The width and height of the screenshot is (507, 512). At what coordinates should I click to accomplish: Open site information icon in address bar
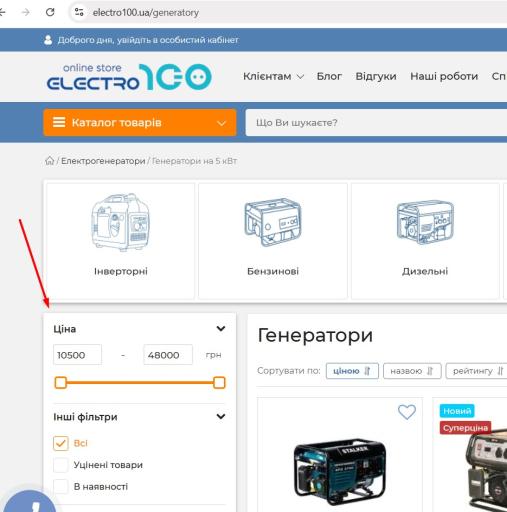tap(79, 12)
